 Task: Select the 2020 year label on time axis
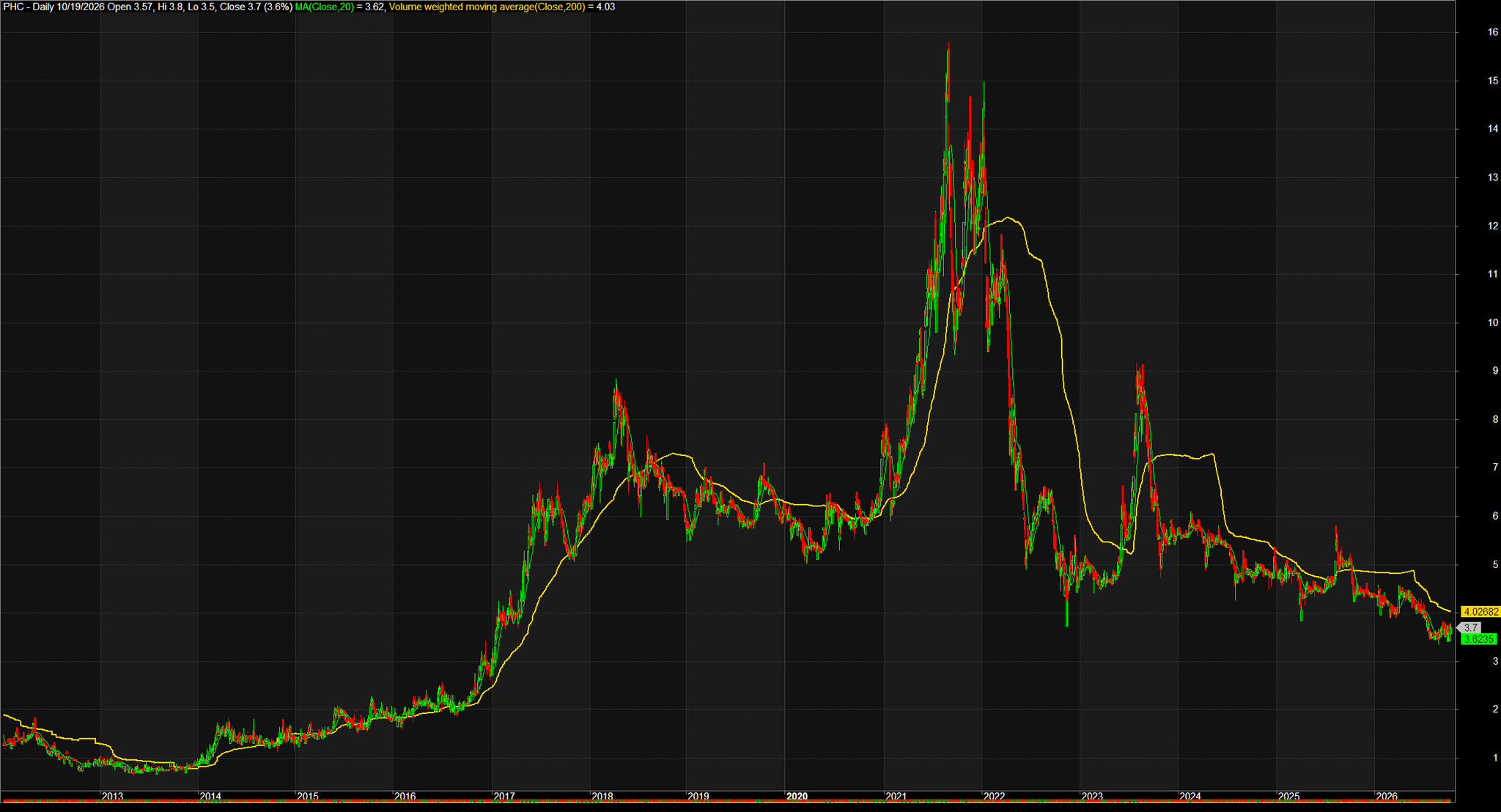pos(797,796)
